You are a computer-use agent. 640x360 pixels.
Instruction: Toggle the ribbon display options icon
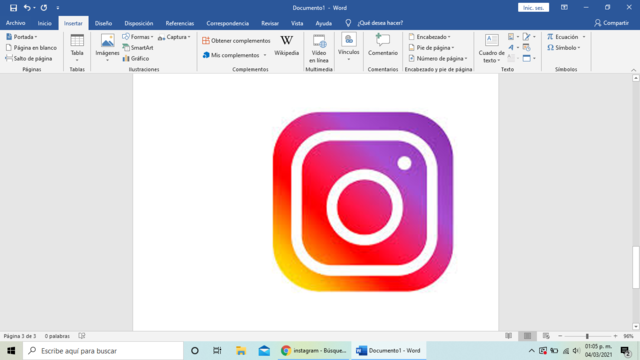click(564, 7)
